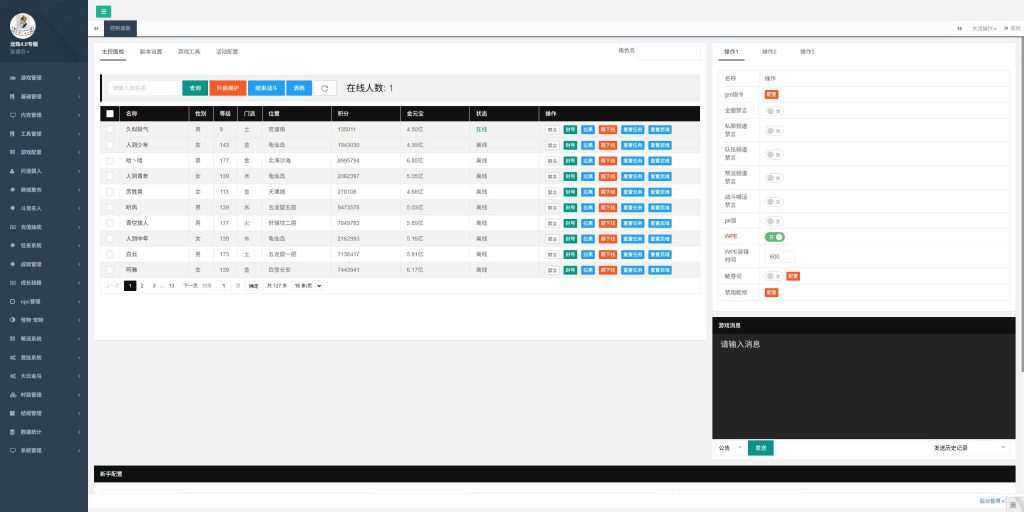The width and height of the screenshot is (1024, 512).
Task: Toggle the WPE switch off
Action: click(x=774, y=237)
